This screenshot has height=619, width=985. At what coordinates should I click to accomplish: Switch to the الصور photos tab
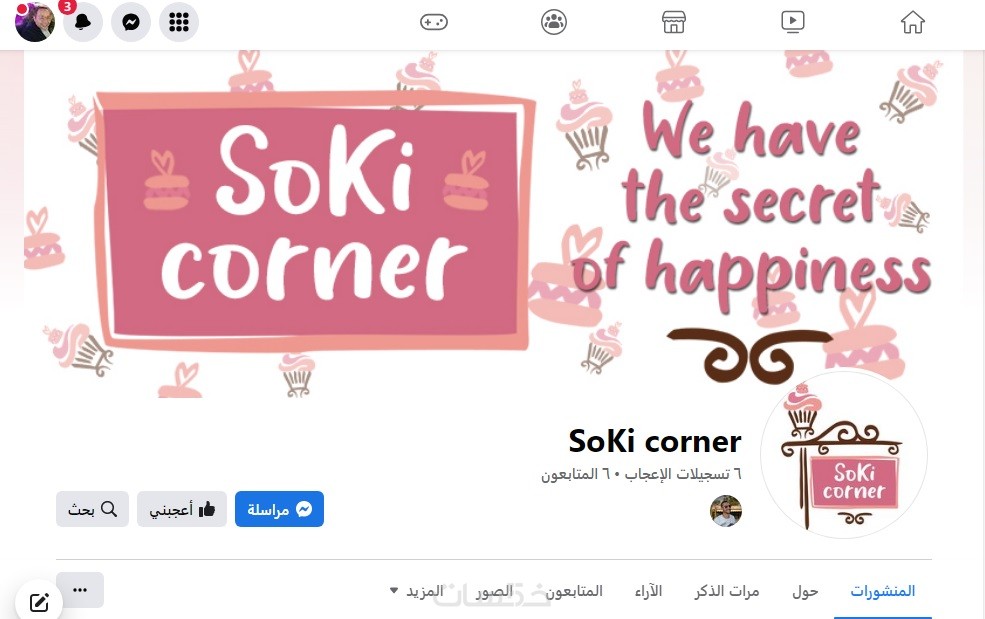tap(494, 591)
